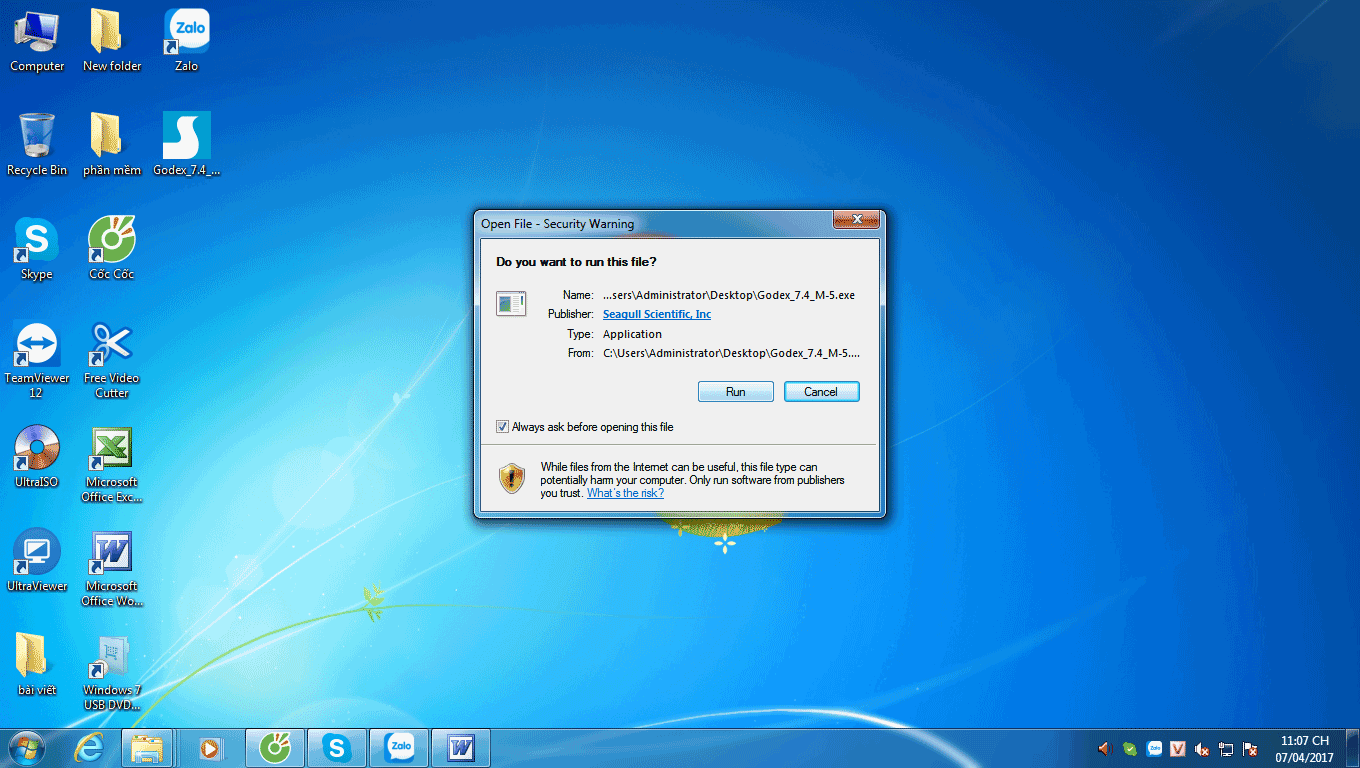Click the network connection tray icon

[1226, 748]
